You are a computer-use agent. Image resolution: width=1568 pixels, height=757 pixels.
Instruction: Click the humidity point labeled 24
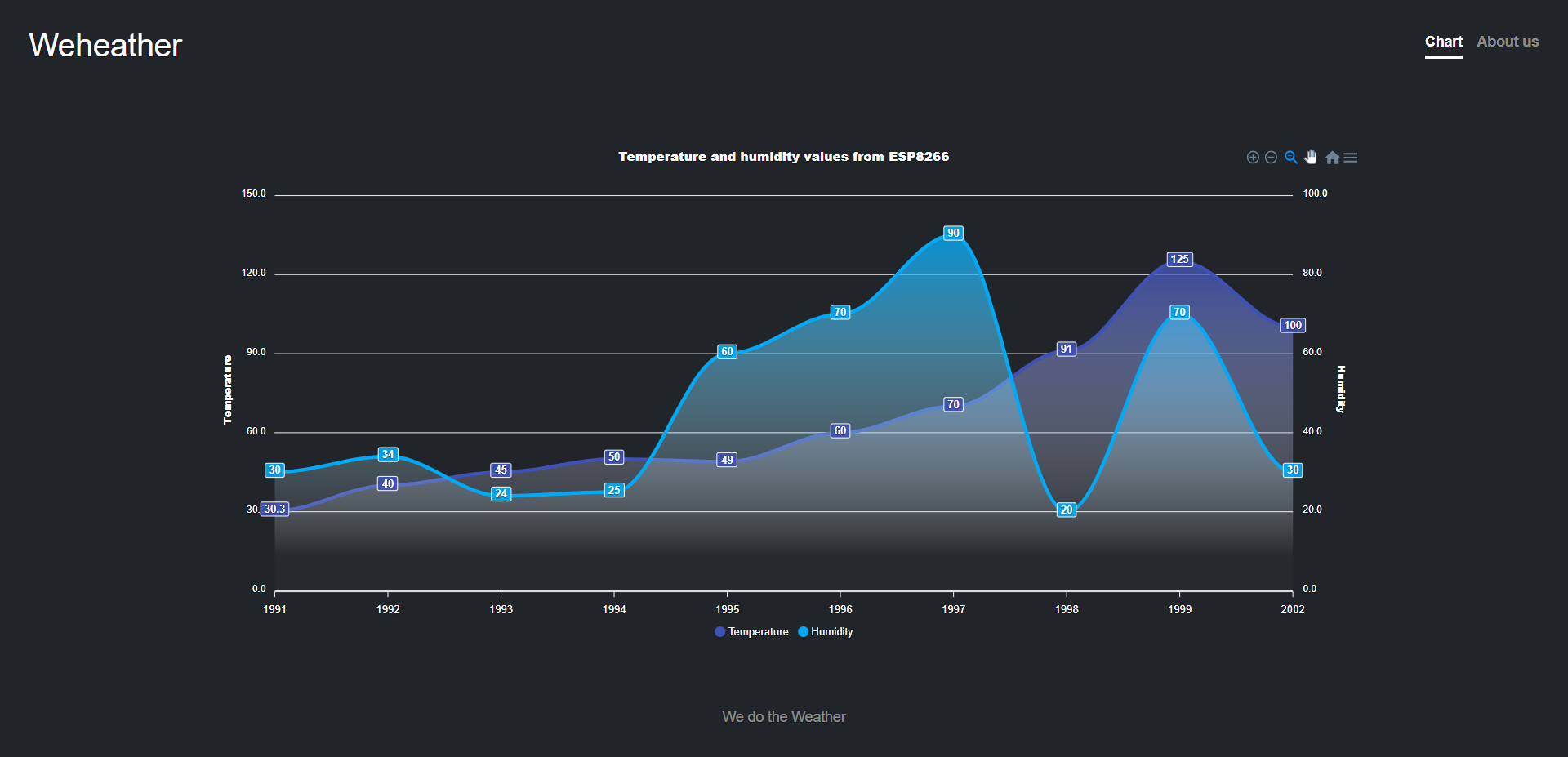501,494
